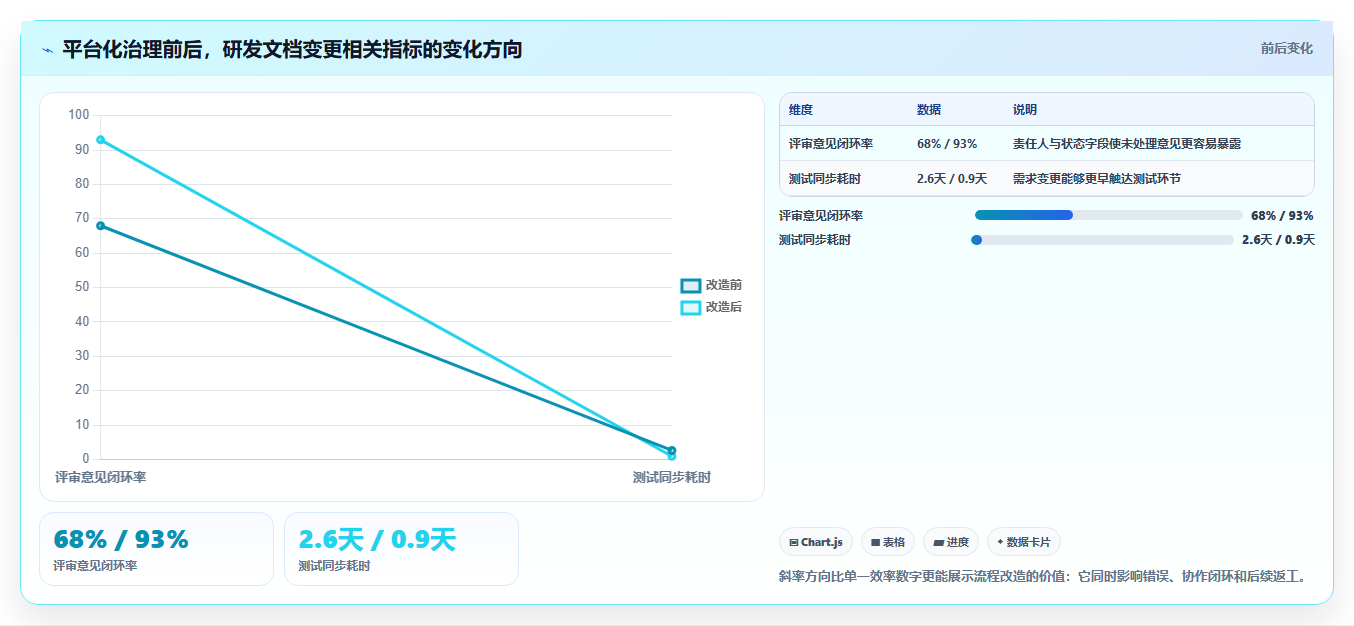Screen dimensions: 1354x626
Task: Click the y-axis label 50
Action: tap(82, 287)
